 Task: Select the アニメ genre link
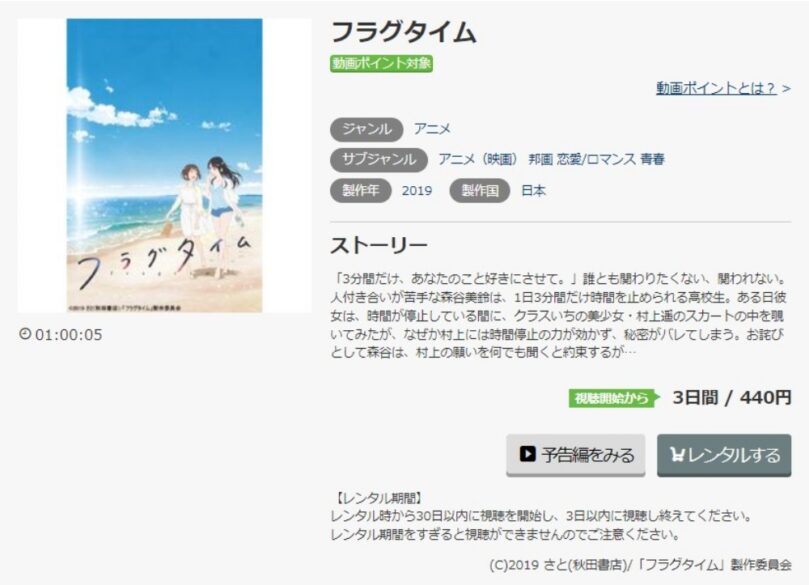pos(432,128)
